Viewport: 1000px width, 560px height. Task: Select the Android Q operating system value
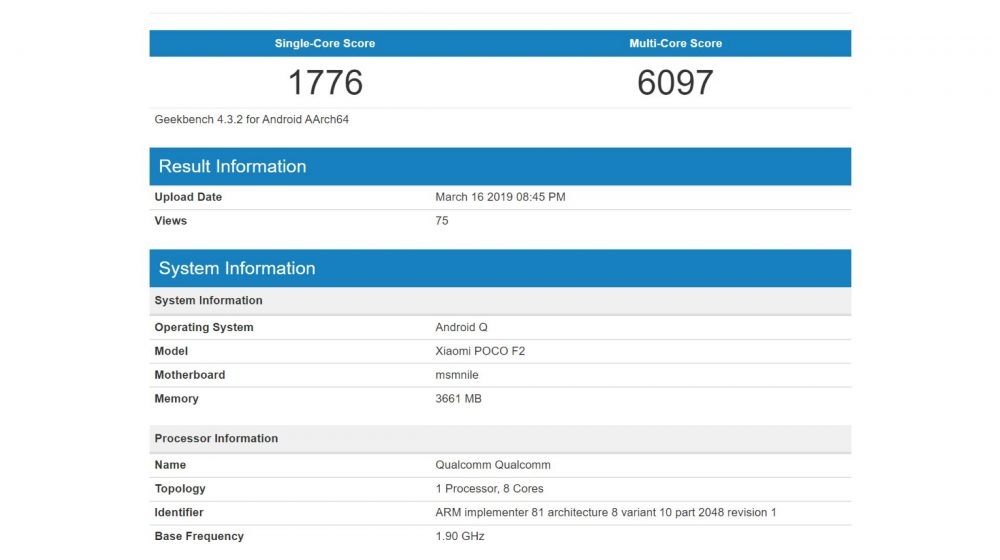tap(462, 328)
